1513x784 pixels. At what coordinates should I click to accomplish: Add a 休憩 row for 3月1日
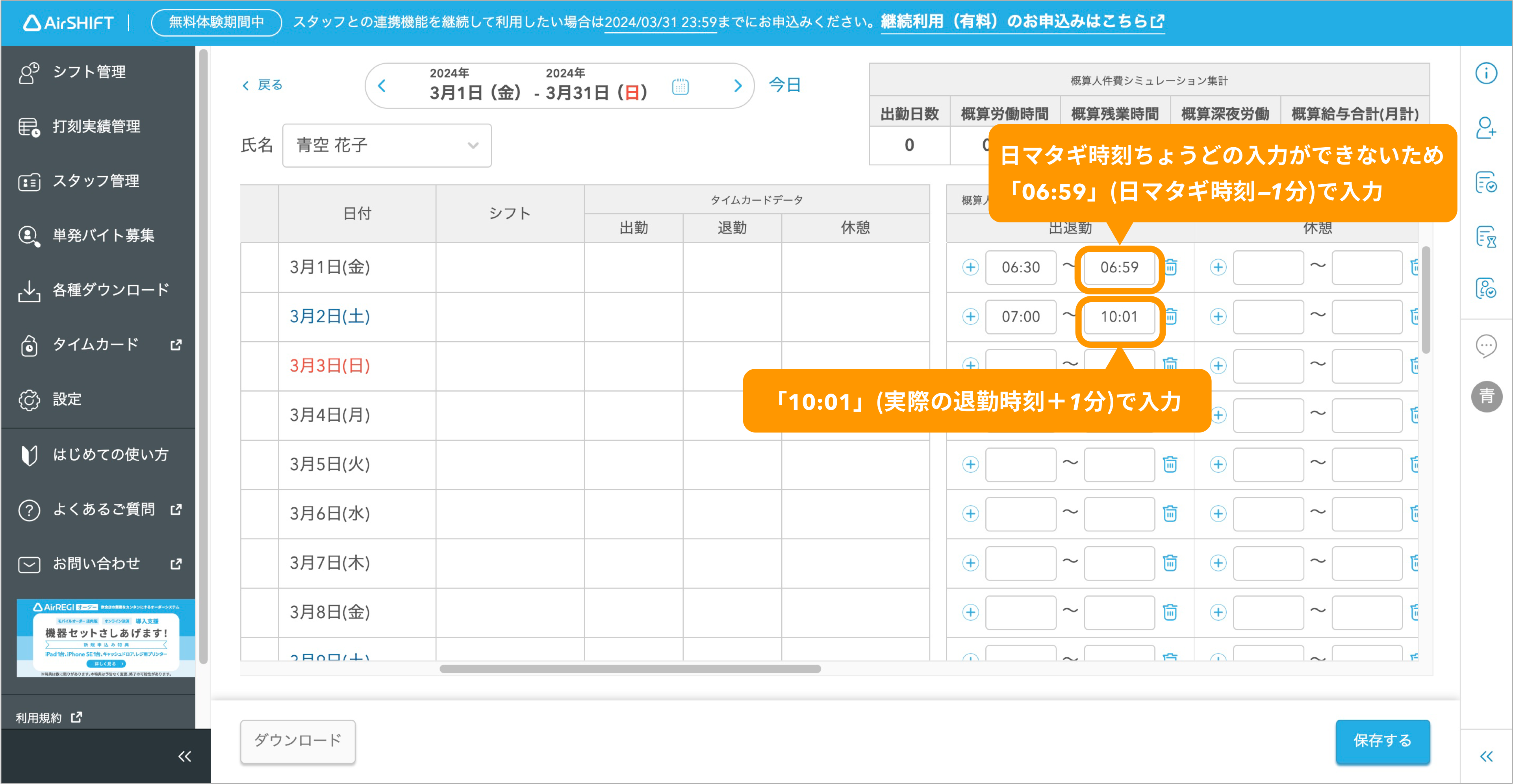pos(1218,268)
